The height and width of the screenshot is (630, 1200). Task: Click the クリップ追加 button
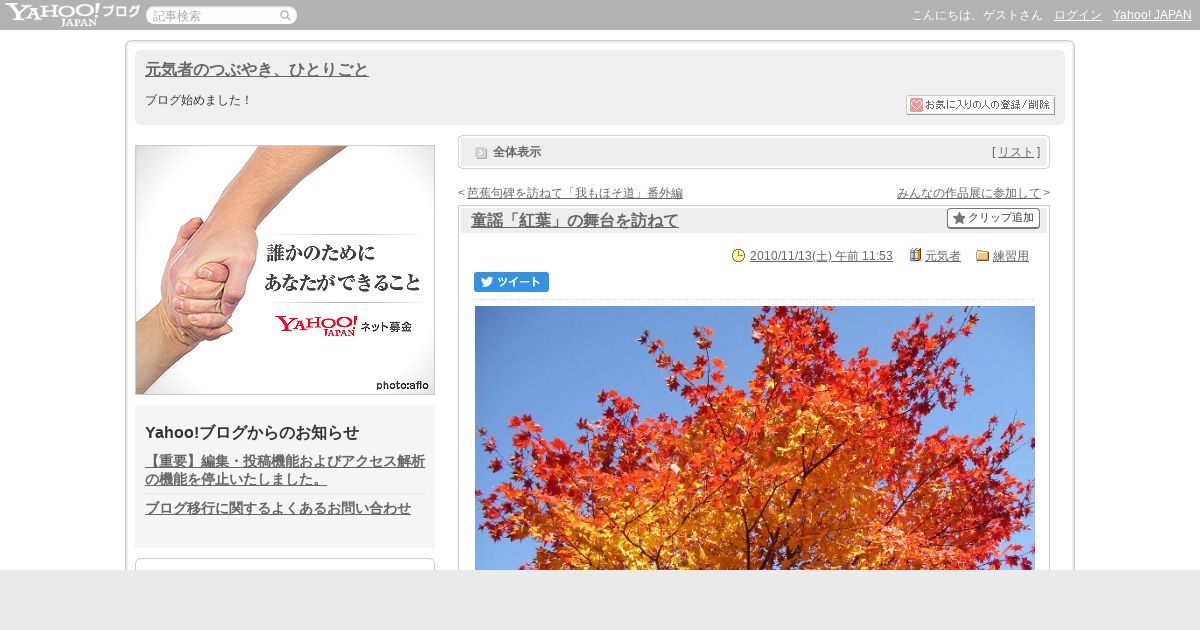(x=993, y=218)
